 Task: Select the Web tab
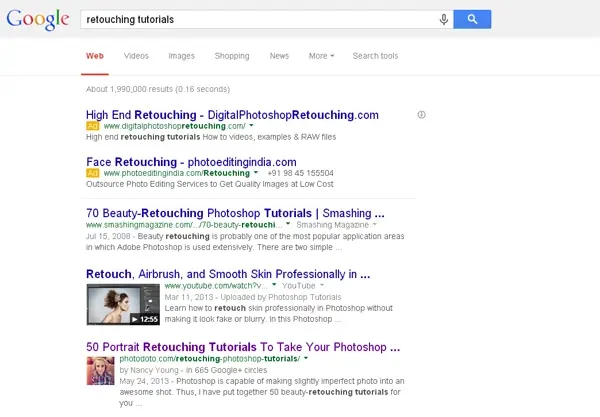[x=95, y=56]
